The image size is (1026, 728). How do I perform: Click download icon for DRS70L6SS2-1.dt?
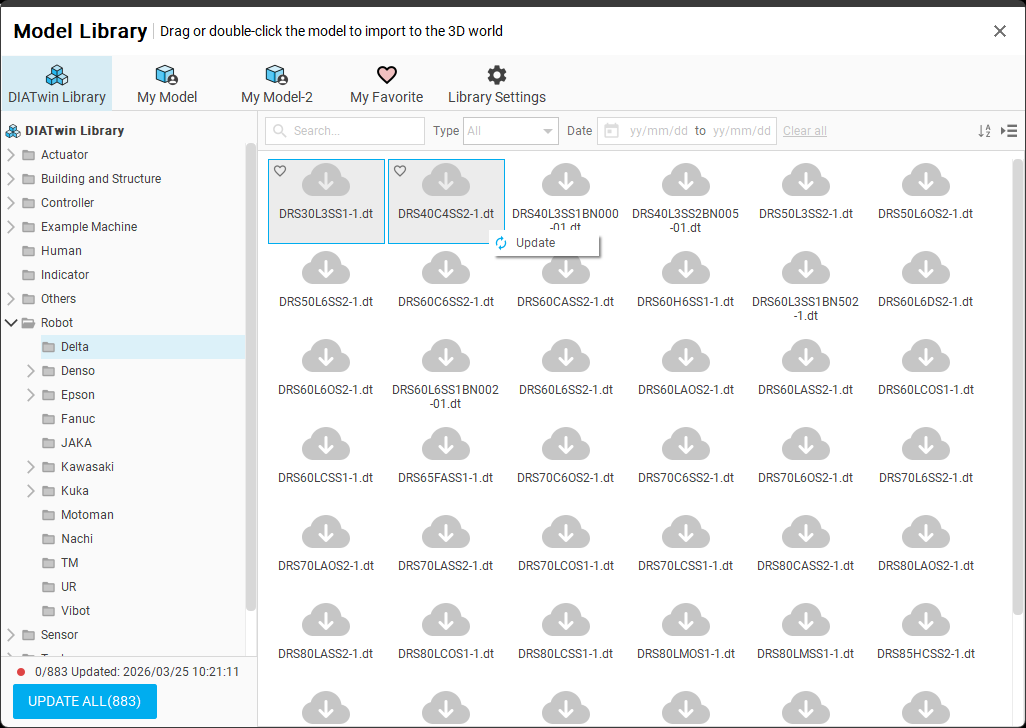926,443
